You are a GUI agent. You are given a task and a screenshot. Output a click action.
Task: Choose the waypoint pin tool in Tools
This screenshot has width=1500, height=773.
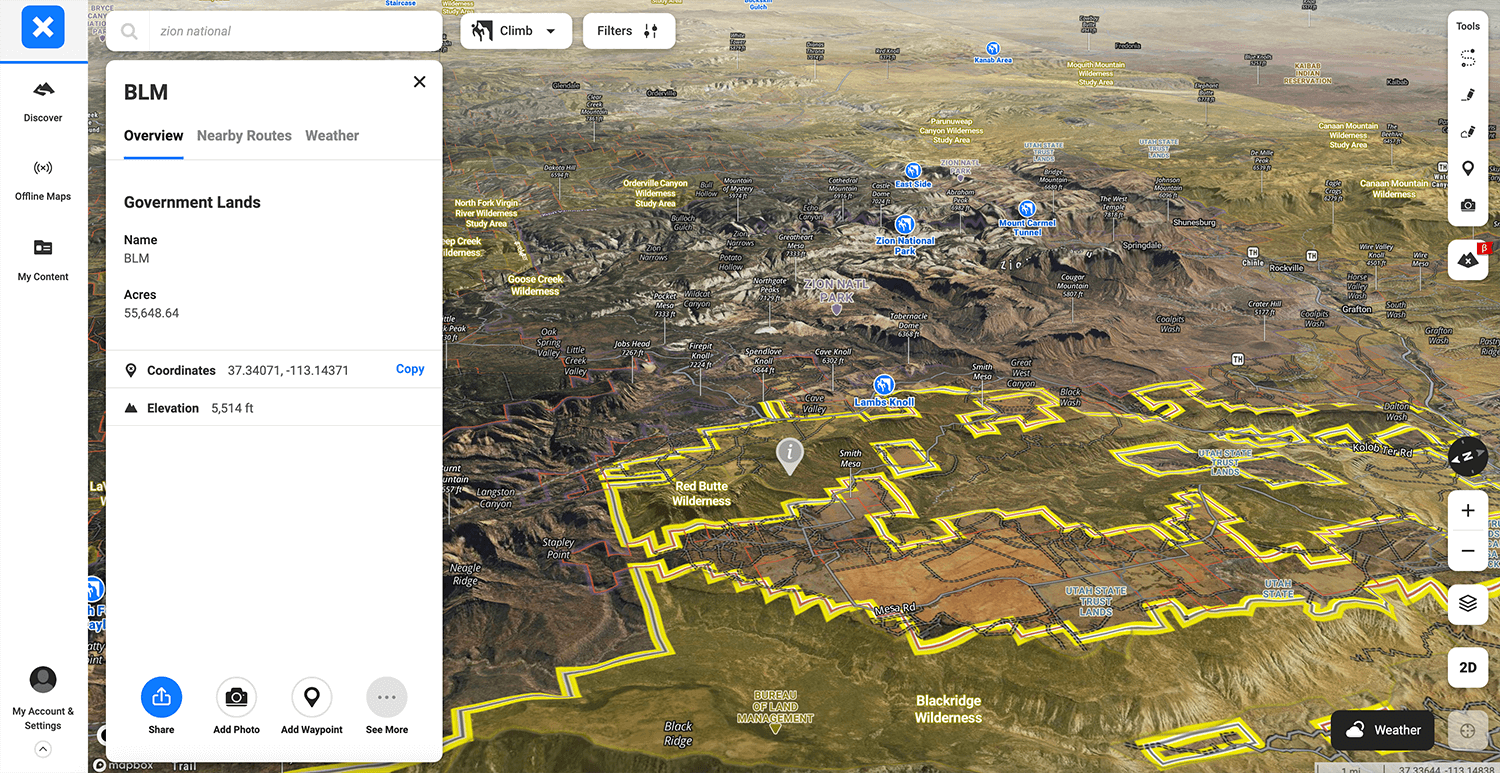click(x=1467, y=168)
